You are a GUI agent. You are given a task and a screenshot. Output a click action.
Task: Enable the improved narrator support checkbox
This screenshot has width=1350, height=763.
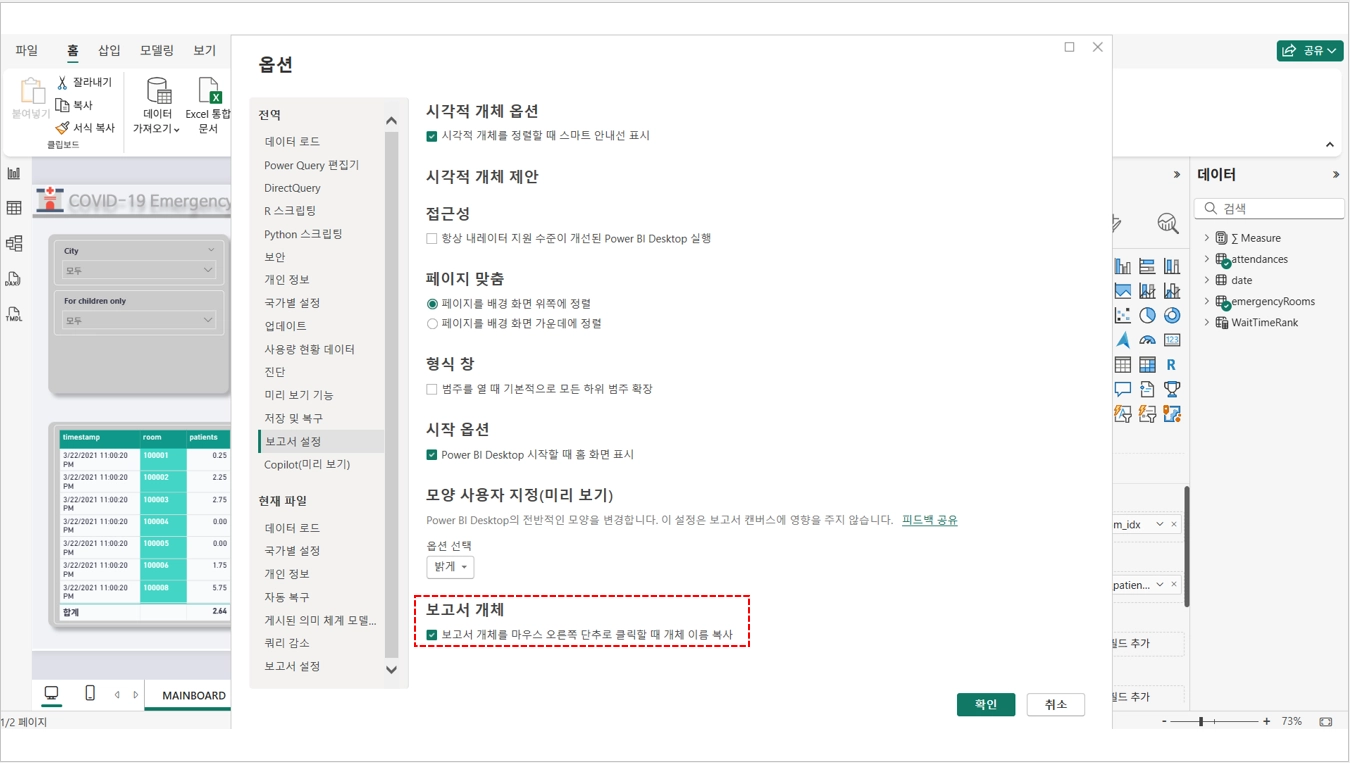click(x=432, y=239)
